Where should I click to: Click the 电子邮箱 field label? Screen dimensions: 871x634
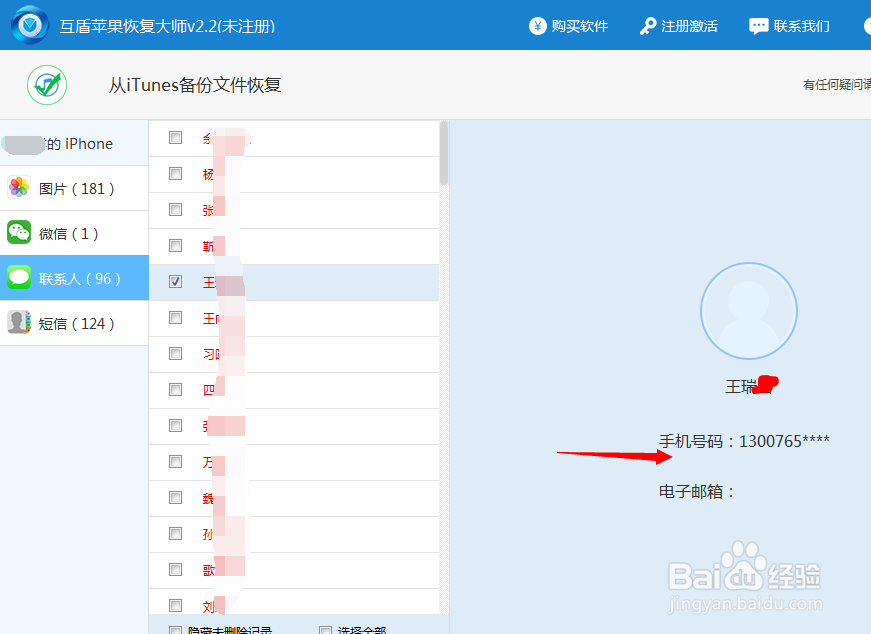(697, 491)
